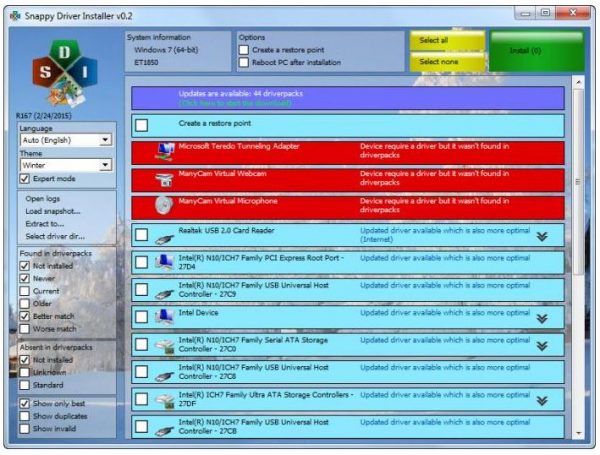This screenshot has width=600, height=455.
Task: Click the Microsoft Teredo Tunneling Adapter network icon
Action: pyautogui.click(x=165, y=152)
